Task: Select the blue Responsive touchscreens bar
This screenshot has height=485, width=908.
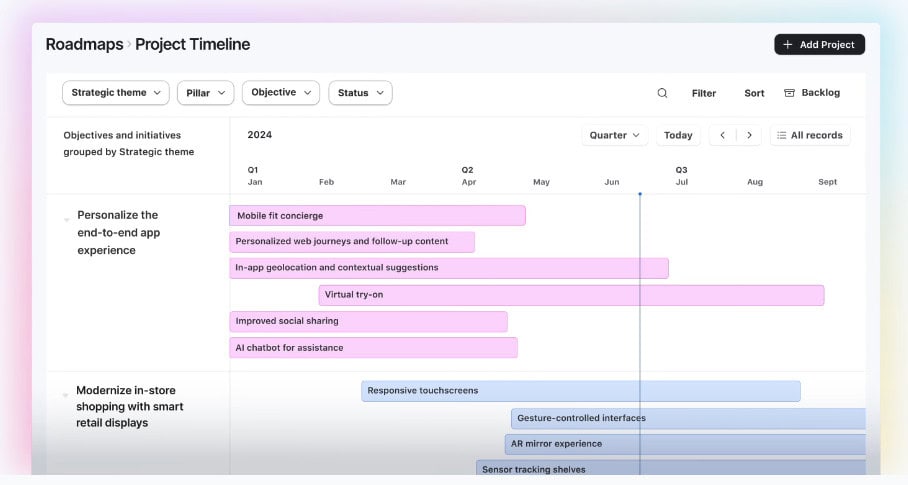Action: [x=580, y=391]
